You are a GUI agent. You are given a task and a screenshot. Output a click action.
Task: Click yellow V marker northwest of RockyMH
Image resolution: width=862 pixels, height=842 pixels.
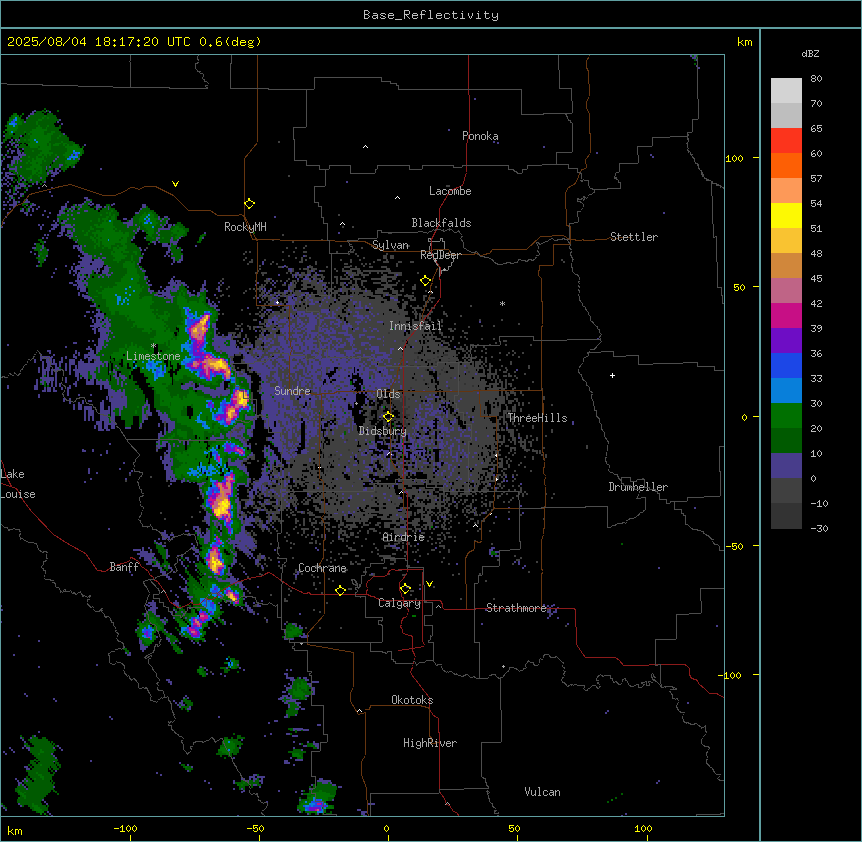tap(175, 184)
